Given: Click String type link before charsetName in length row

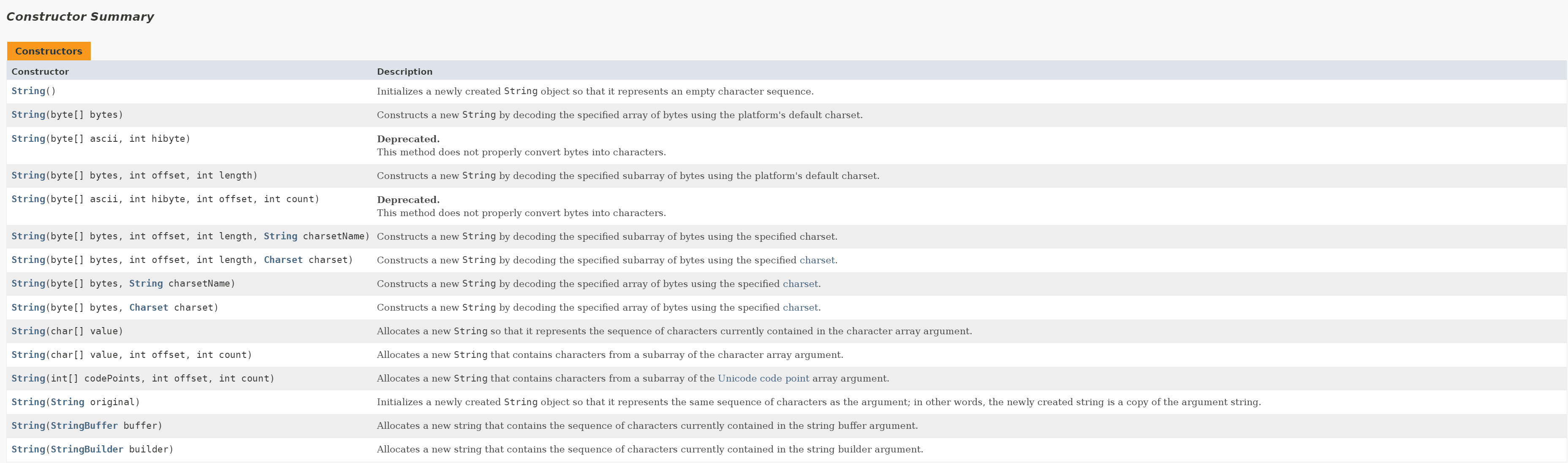Looking at the screenshot, I should [280, 236].
